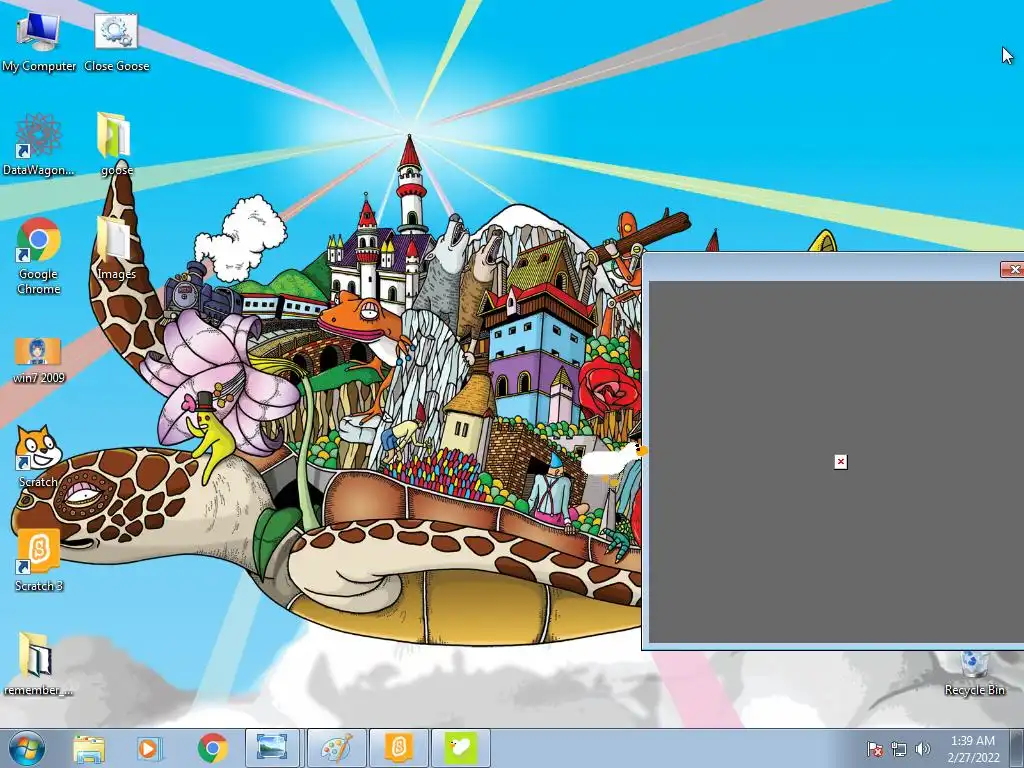
Task: Open the My Computer desktop icon
Action: click(39, 42)
